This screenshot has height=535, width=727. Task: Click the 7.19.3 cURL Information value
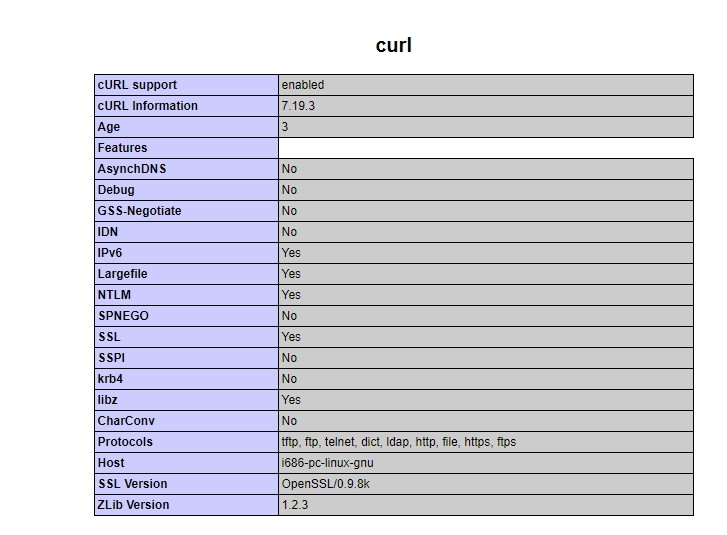pos(298,106)
